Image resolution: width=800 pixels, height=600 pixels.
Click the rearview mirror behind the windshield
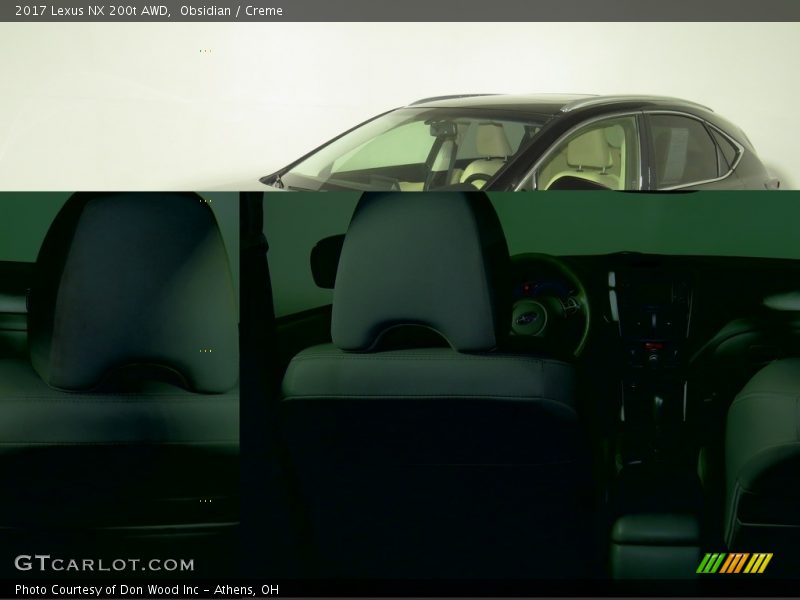pos(442,129)
